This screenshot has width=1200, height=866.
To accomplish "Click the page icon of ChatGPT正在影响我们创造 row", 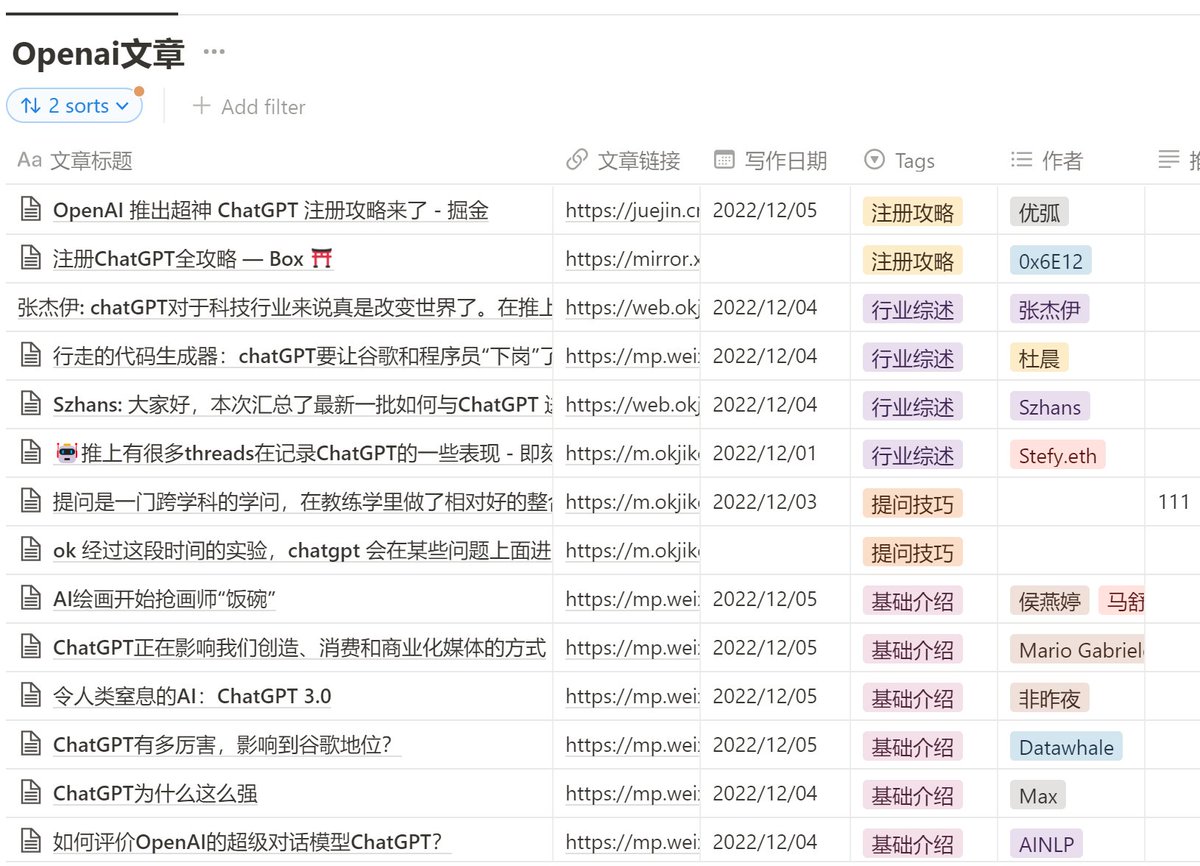I will click(32, 648).
